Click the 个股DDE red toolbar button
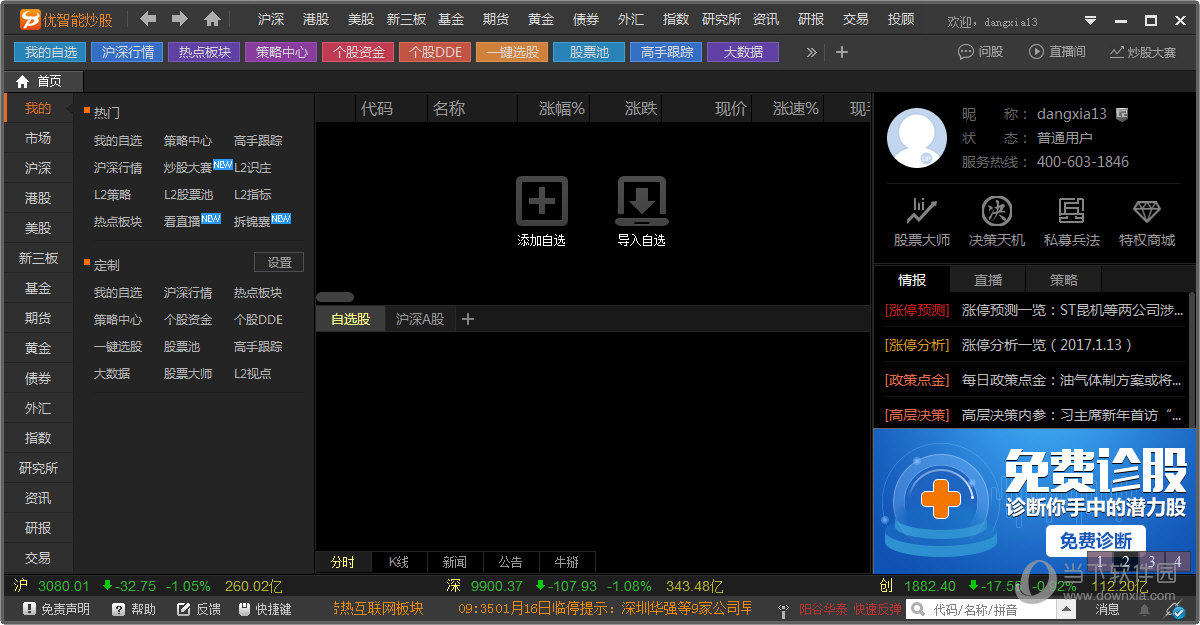 [435, 52]
